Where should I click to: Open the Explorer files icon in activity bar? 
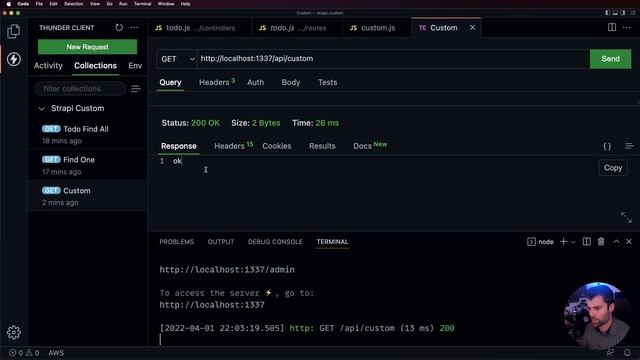coord(13,31)
